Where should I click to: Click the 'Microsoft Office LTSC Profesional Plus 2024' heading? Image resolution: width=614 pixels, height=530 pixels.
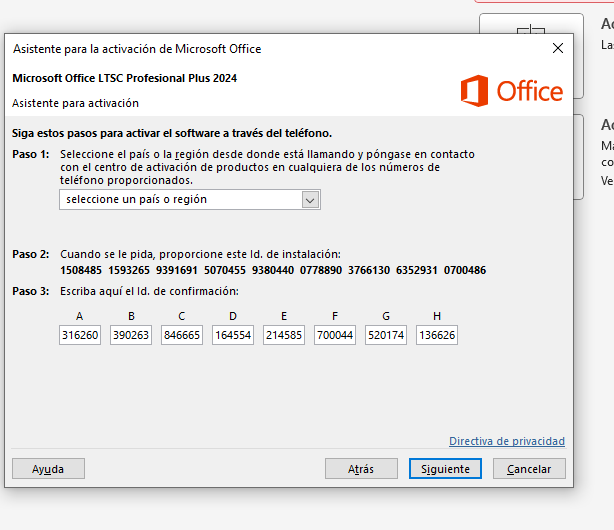pos(125,78)
